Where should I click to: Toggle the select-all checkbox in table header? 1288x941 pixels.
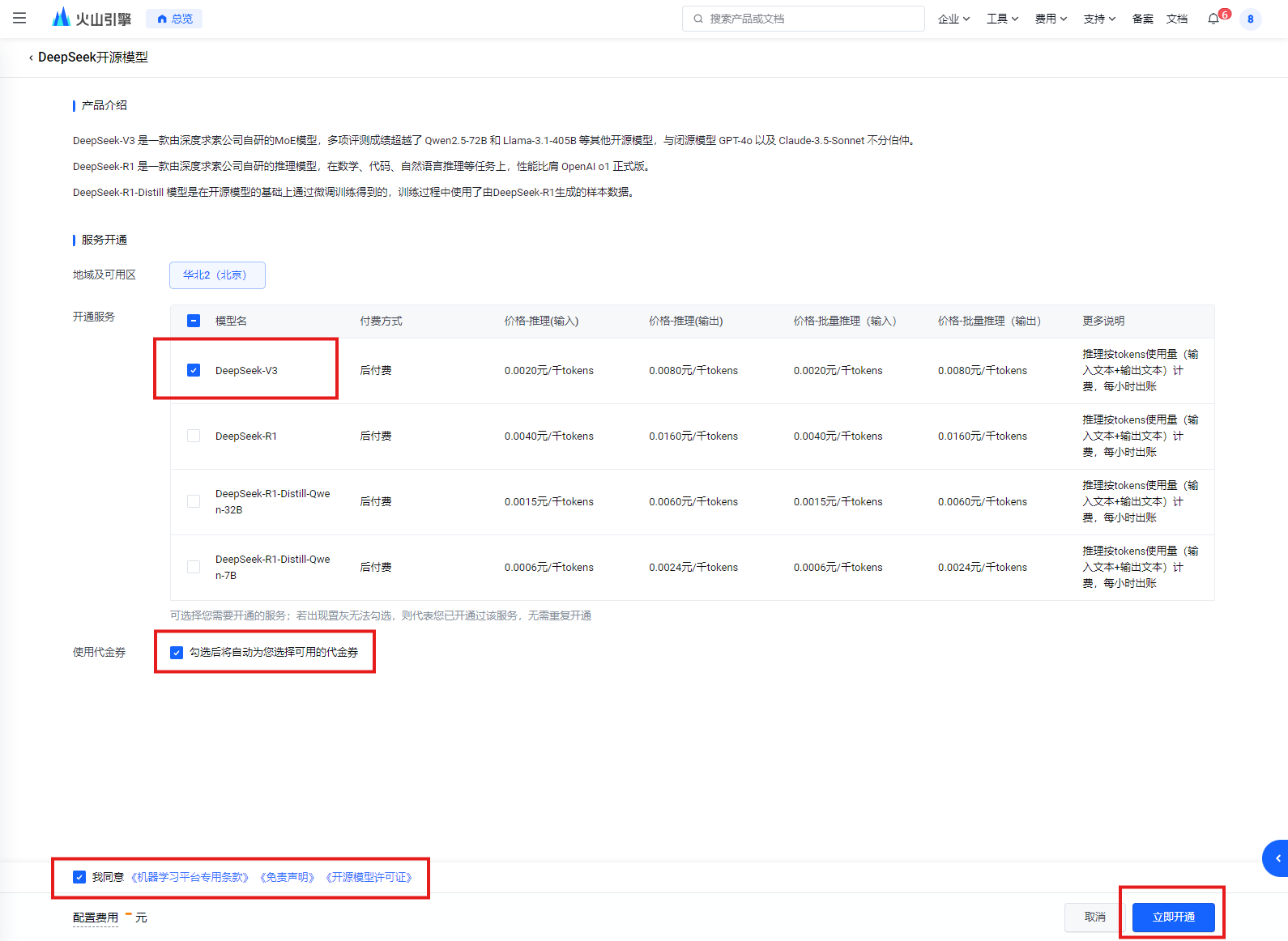pos(194,321)
